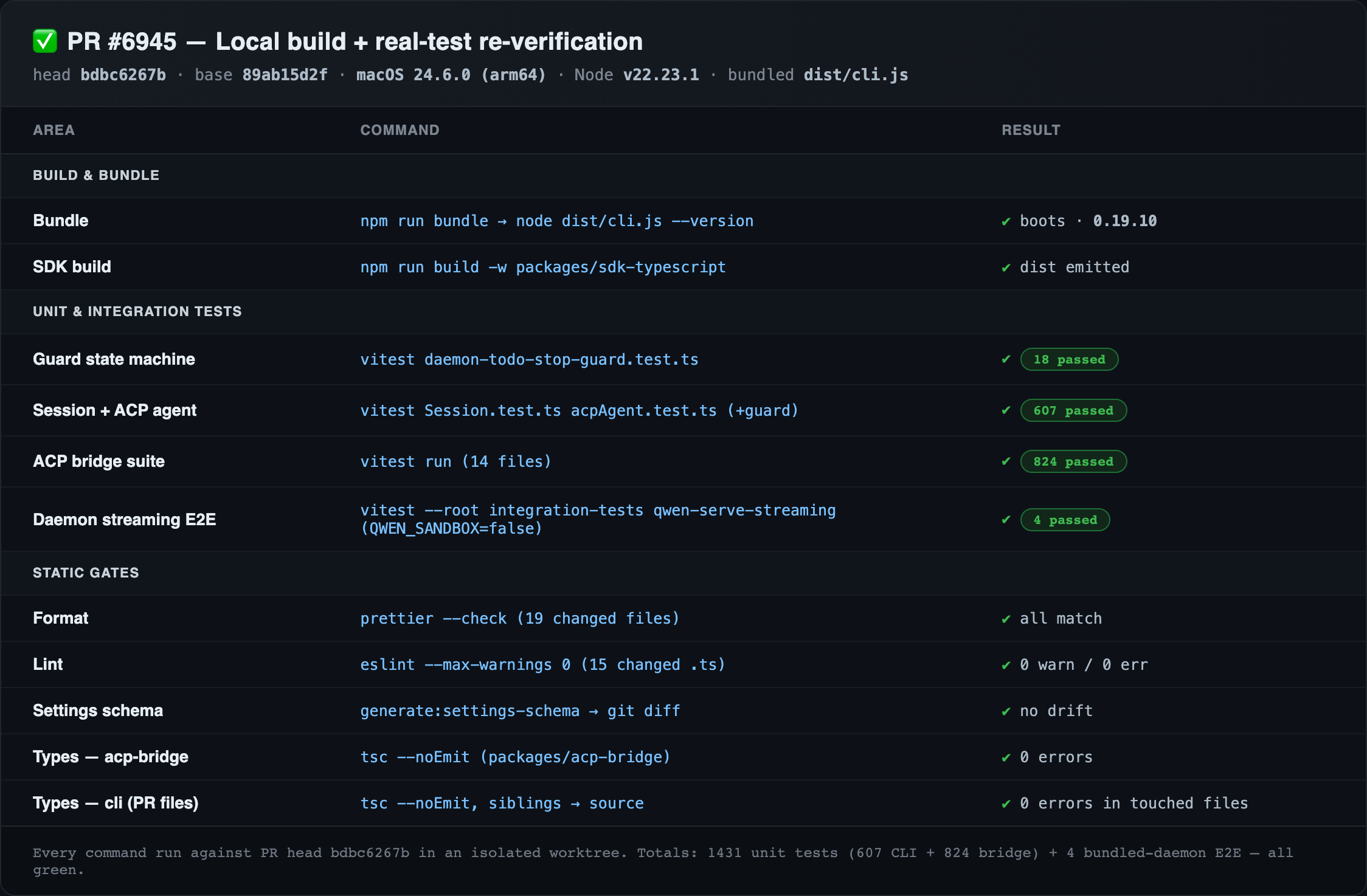Image resolution: width=1367 pixels, height=896 pixels.
Task: Click the 'Daemon streaming E2E' area label
Action: [x=124, y=520]
